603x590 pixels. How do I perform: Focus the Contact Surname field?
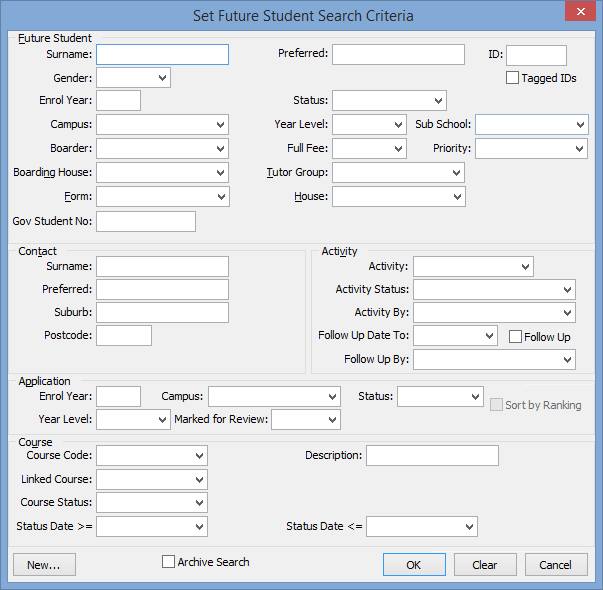[x=162, y=267]
